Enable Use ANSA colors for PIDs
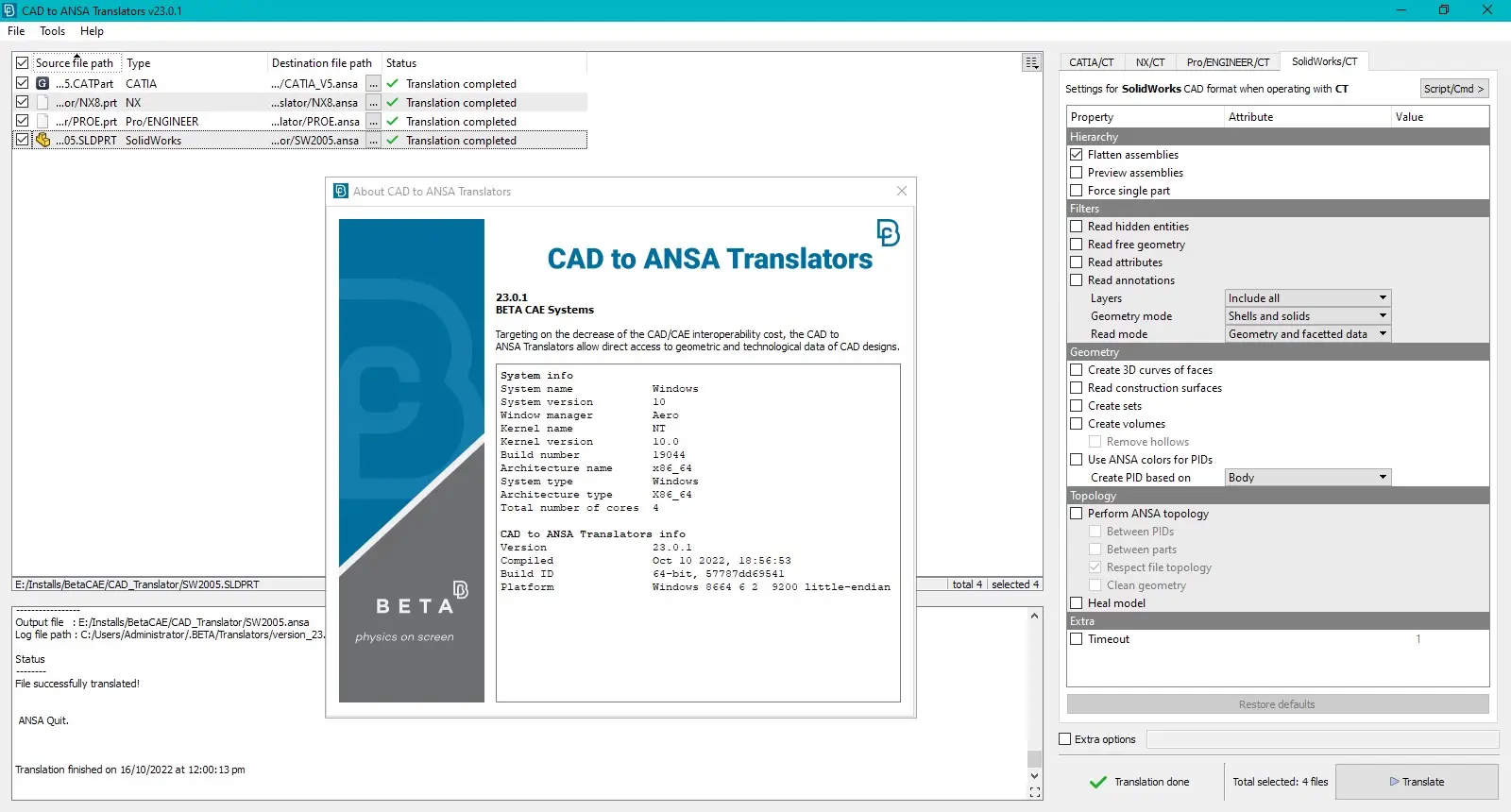Screen dimensions: 1511x812 [1076, 459]
